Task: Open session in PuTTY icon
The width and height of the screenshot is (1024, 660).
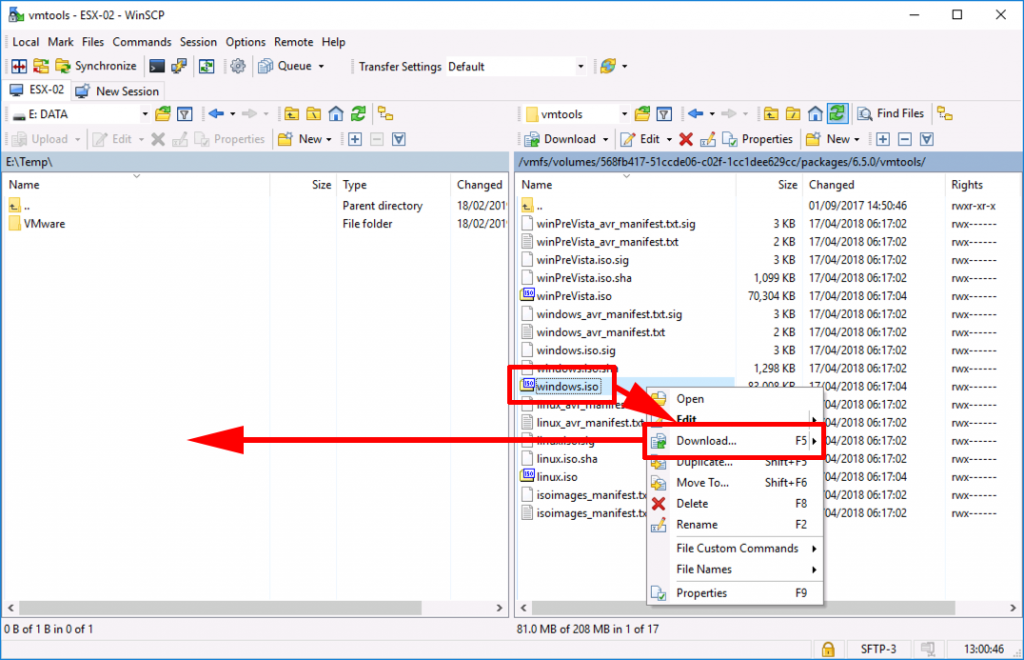Action: pos(179,66)
